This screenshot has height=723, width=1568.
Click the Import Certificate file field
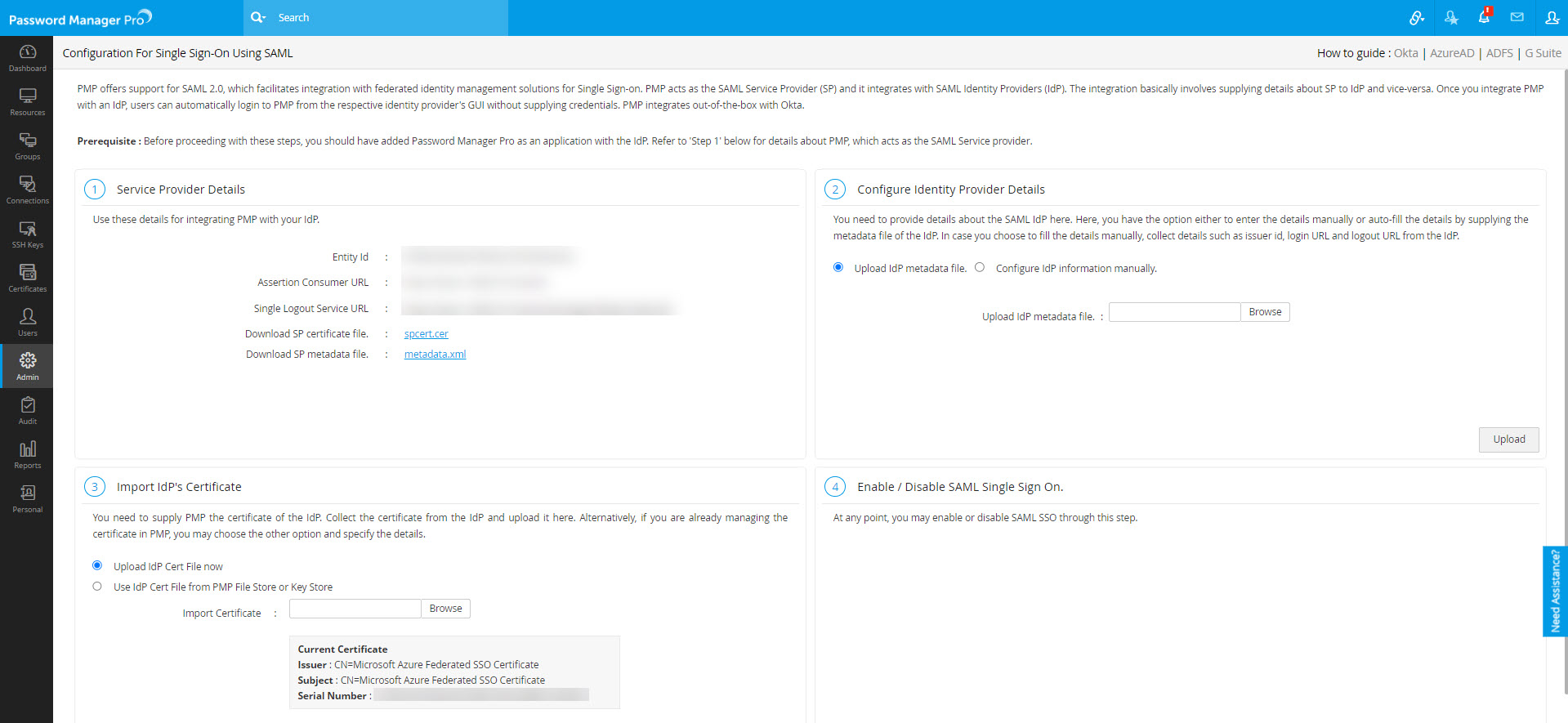coord(355,609)
